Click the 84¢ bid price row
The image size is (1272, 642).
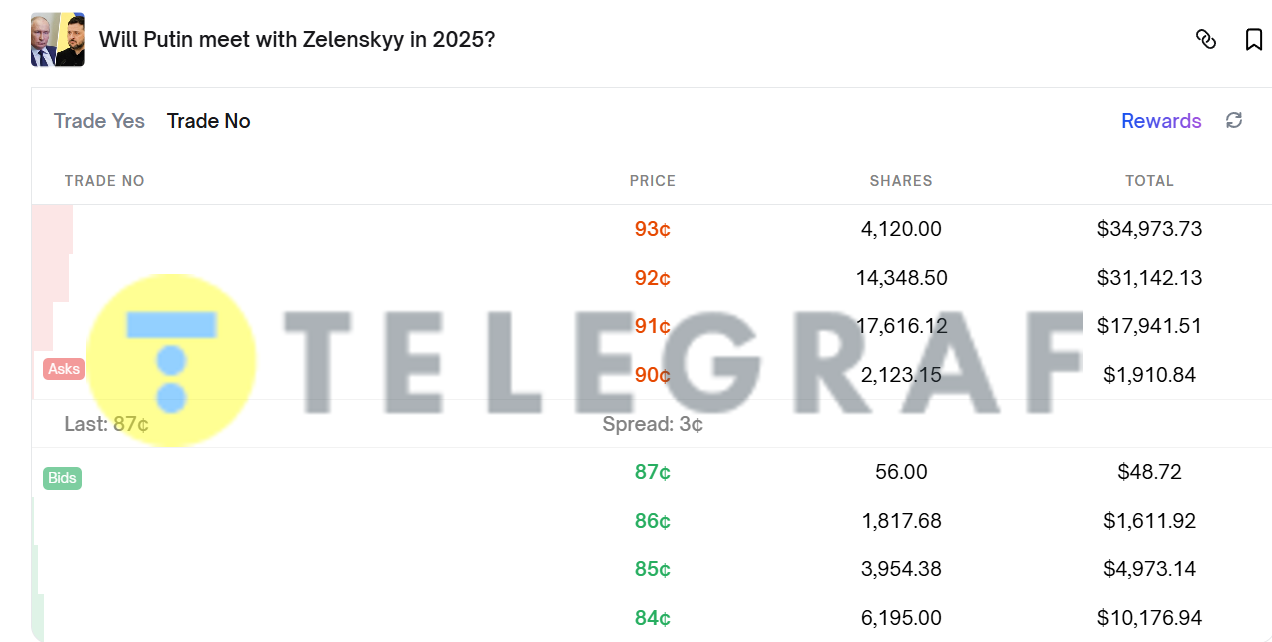pyautogui.click(x=652, y=618)
